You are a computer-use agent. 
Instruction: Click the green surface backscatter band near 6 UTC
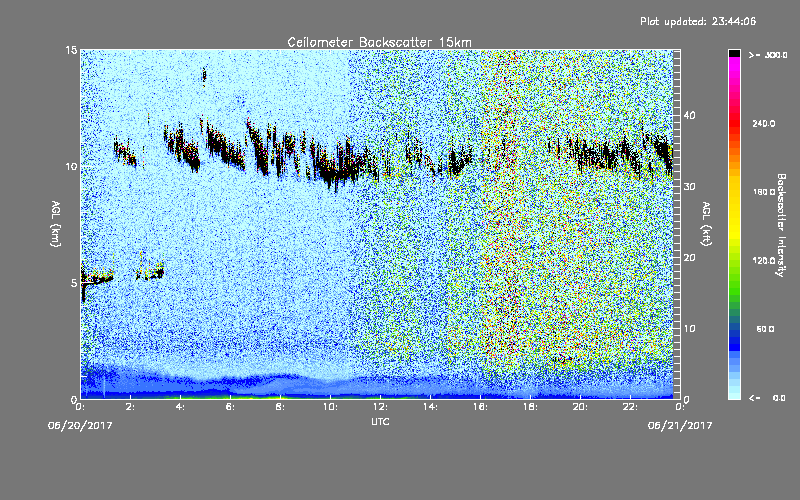tap(230, 396)
